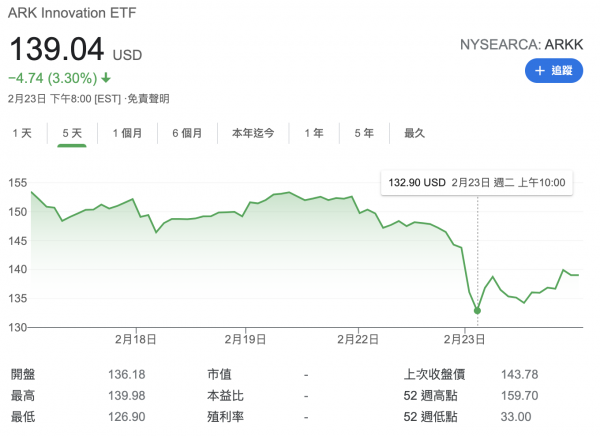Click the NYSEARCA: ARKK ticker label
Viewport: 600px width, 436px height.
tap(522, 45)
